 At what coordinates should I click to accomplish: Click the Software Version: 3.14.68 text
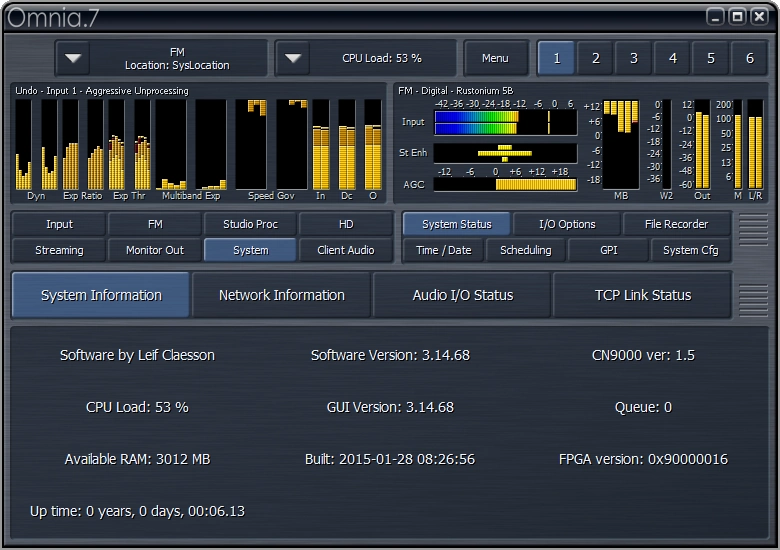tap(390, 355)
